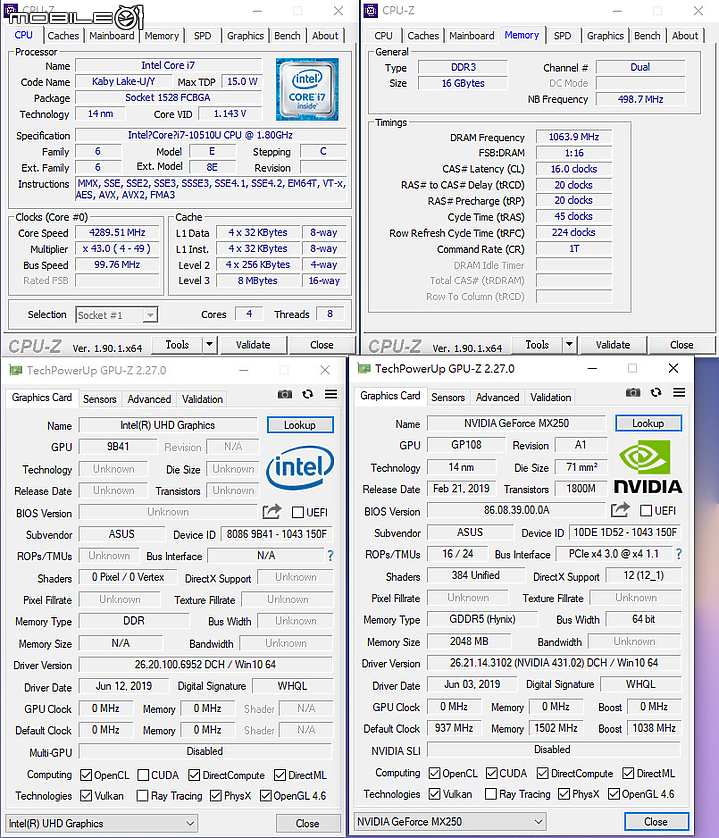Screen dimensions: 719x838
Task: Toggle Ray Tracing checkbox in MX250 GPU-Z
Action: (x=490, y=794)
